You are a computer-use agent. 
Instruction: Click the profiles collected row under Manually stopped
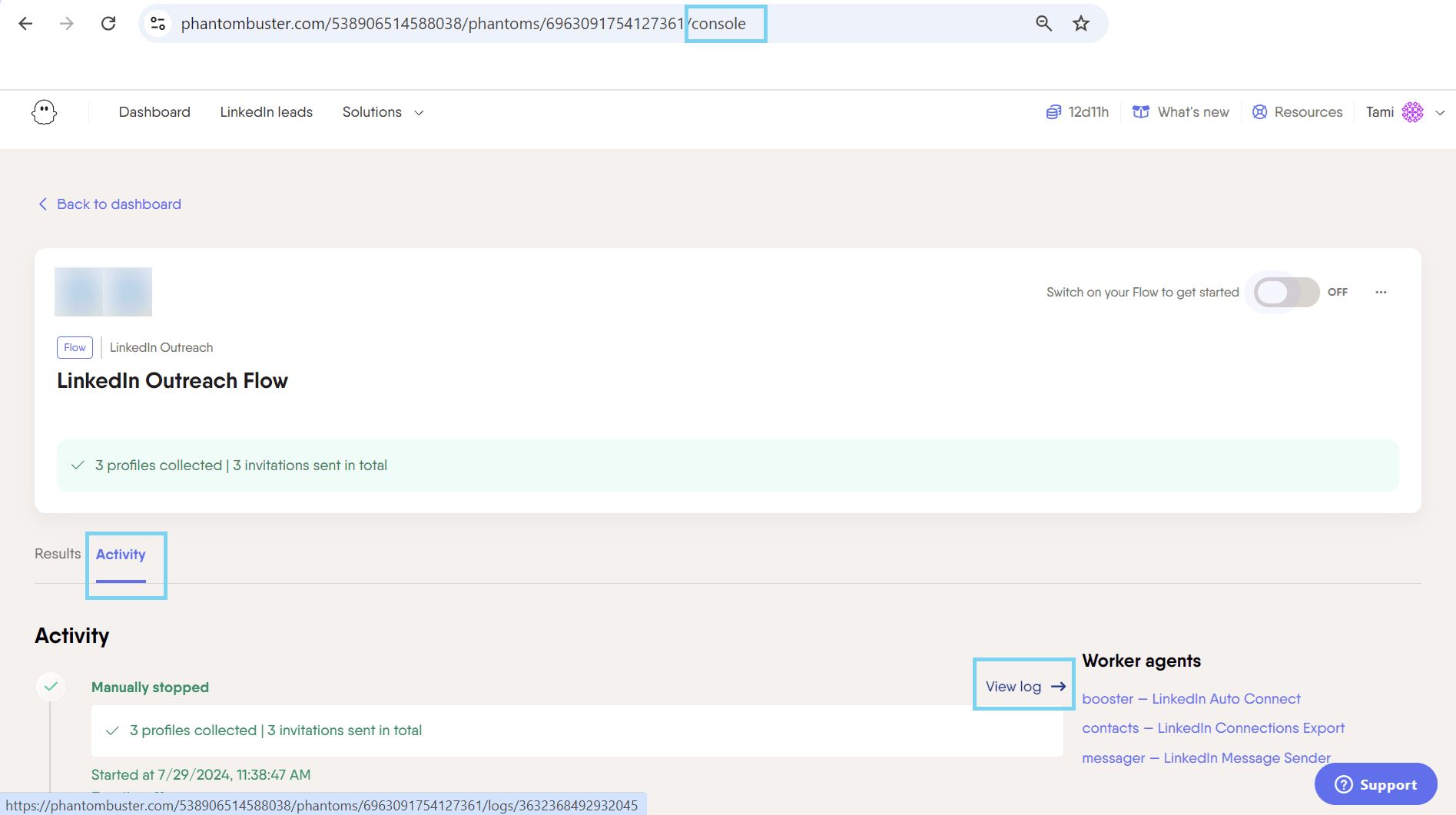click(x=577, y=731)
